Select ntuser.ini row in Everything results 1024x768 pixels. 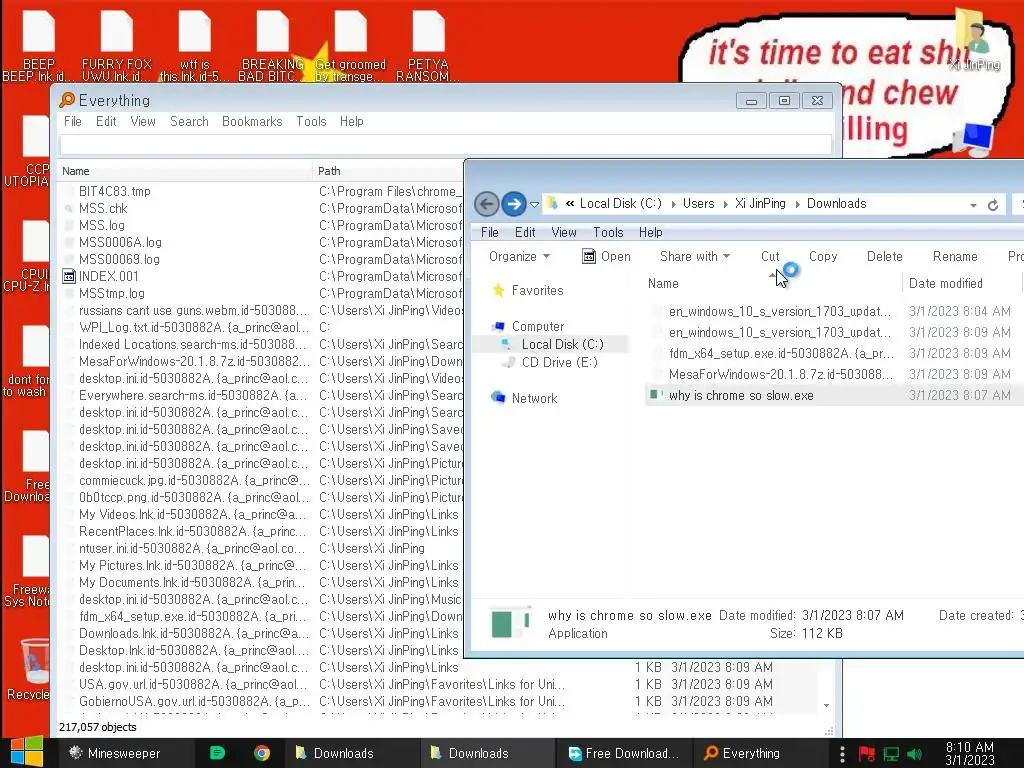[x=191, y=548]
